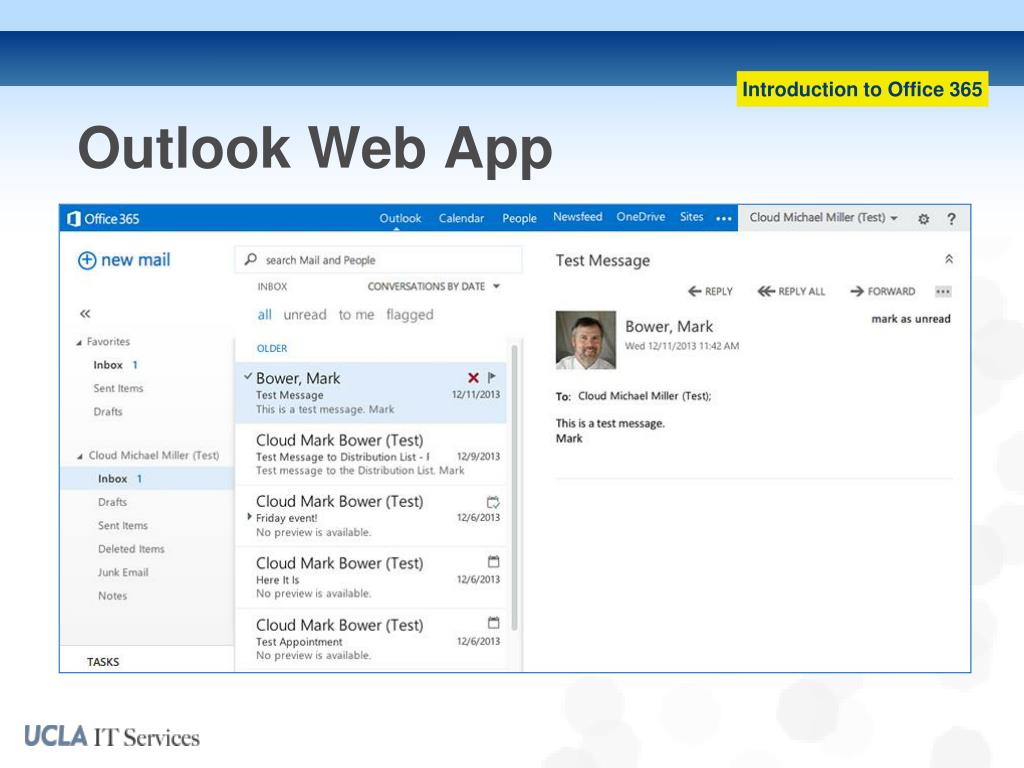
Task: Open the OneDrive tab
Action: (641, 216)
